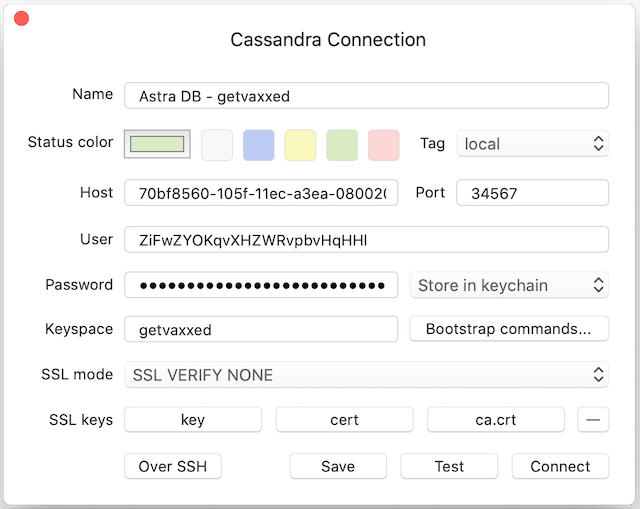Click inside the User input field
The height and width of the screenshot is (509, 640).
tap(366, 240)
